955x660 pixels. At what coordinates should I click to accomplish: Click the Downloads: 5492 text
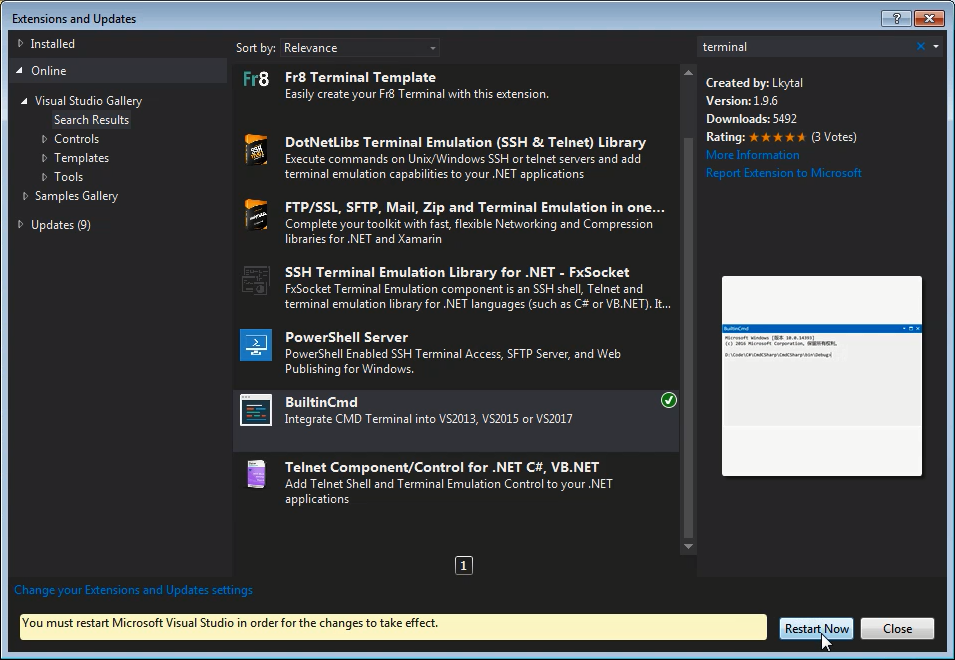[751, 119]
